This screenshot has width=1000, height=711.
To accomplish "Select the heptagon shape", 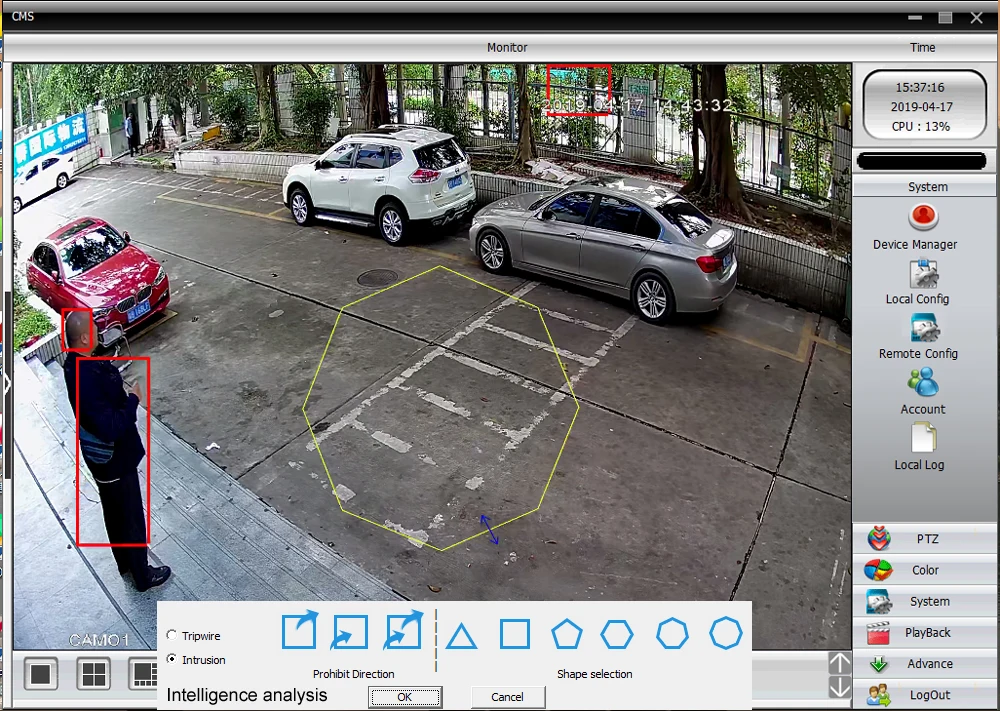I will pos(672,634).
